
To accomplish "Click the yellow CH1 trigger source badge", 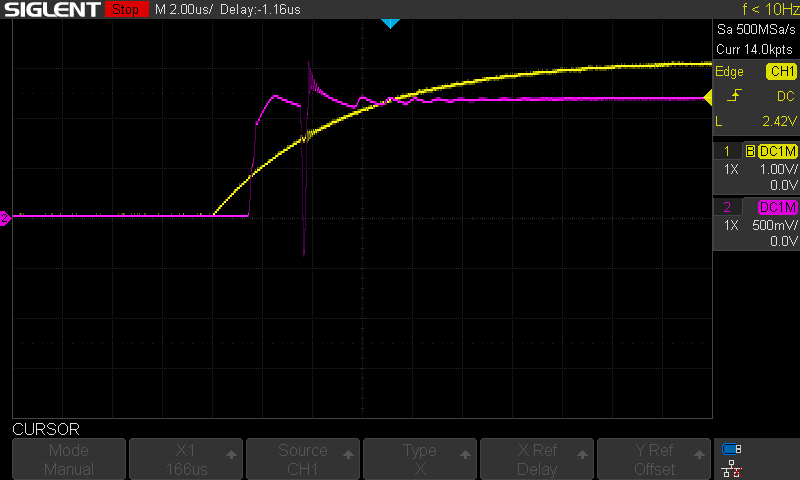I will coord(780,72).
